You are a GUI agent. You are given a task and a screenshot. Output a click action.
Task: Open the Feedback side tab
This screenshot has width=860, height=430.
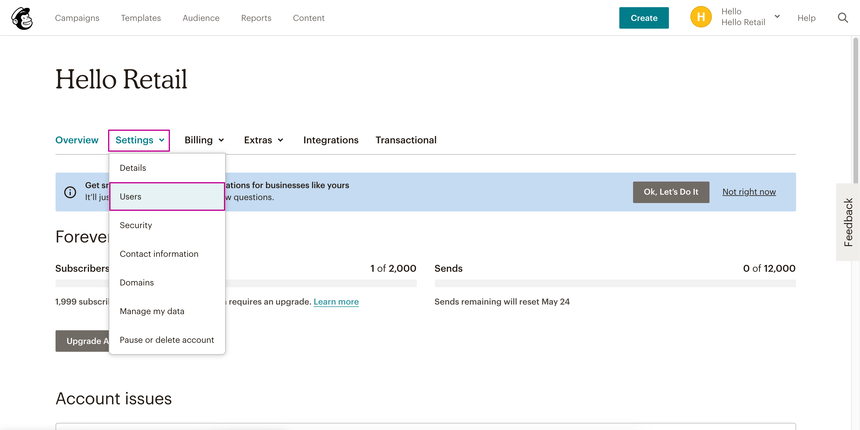pyautogui.click(x=848, y=222)
